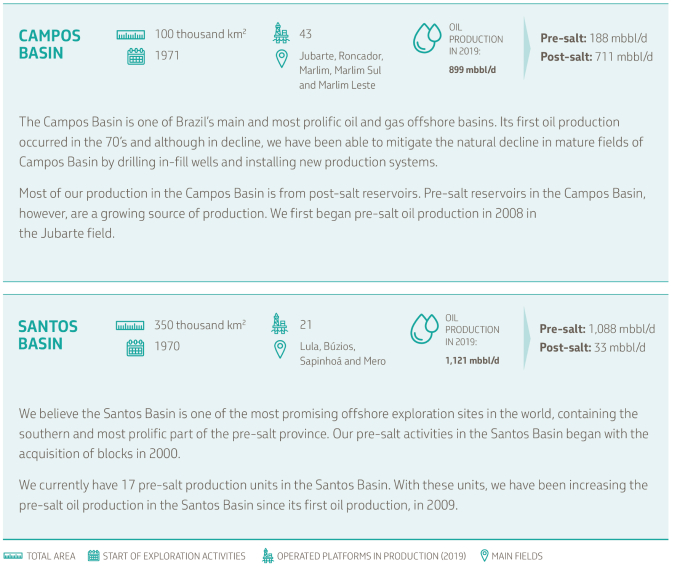Click the Start of Exploration Activities legend label
The image size is (674, 569).
point(174,556)
